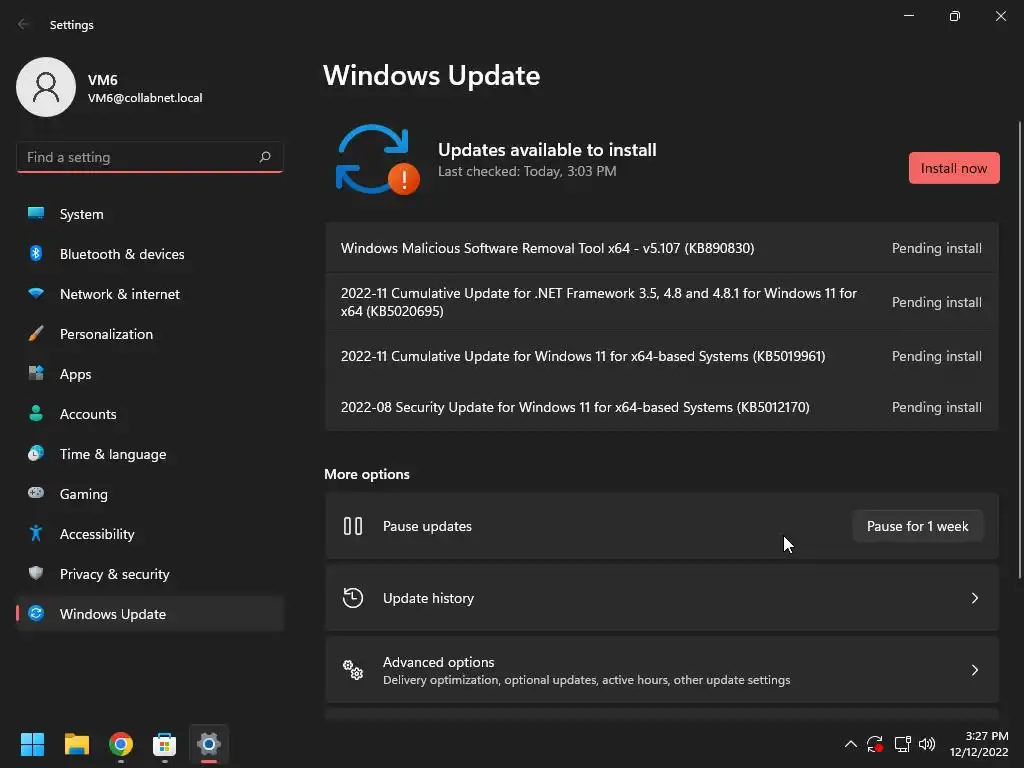Click the System monitor icon in sidebar

click(36, 214)
